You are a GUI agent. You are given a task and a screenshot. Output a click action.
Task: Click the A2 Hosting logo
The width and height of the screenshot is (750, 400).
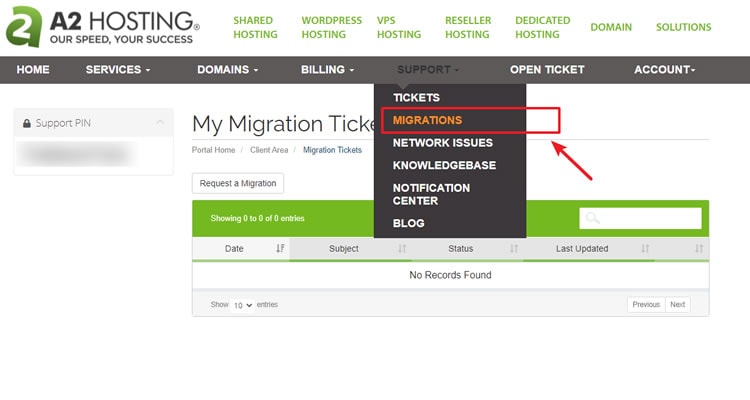[102, 27]
